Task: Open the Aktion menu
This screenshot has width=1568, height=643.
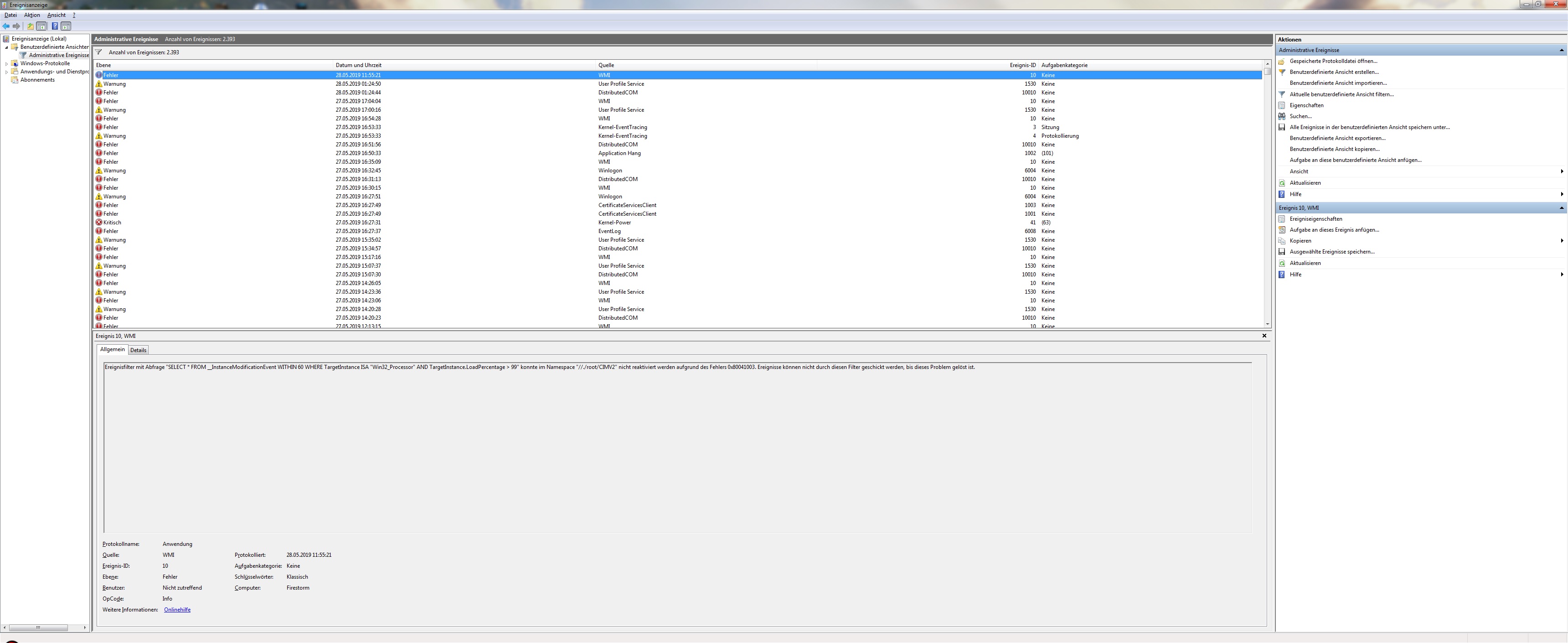Action: point(31,15)
